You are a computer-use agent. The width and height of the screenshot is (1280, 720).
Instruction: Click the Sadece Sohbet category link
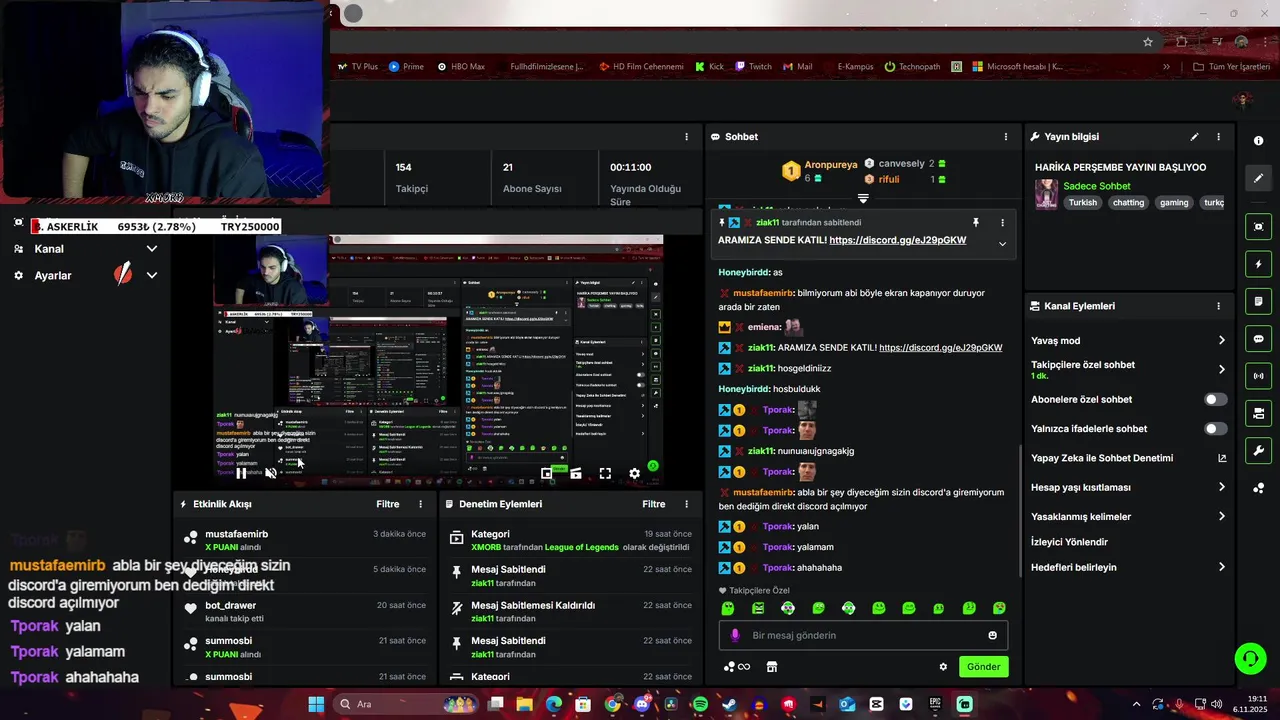(x=1097, y=186)
